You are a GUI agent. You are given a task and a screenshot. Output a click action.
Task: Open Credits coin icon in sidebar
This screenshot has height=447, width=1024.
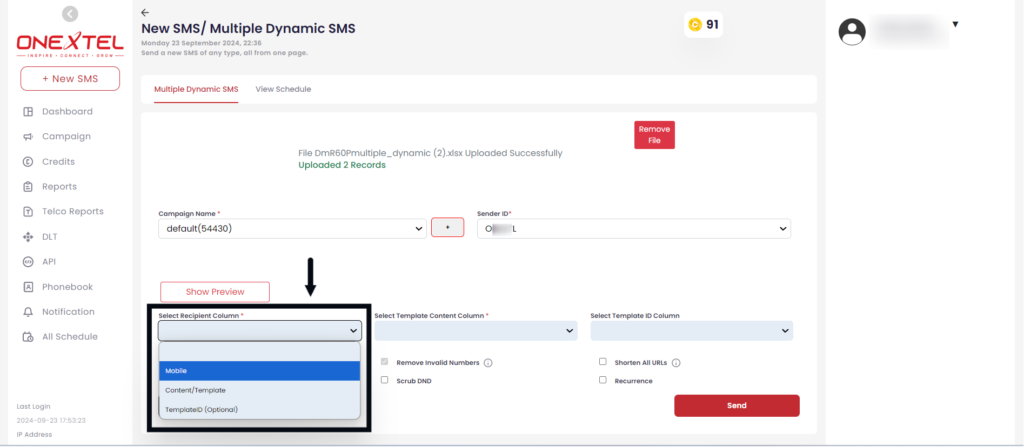point(28,161)
